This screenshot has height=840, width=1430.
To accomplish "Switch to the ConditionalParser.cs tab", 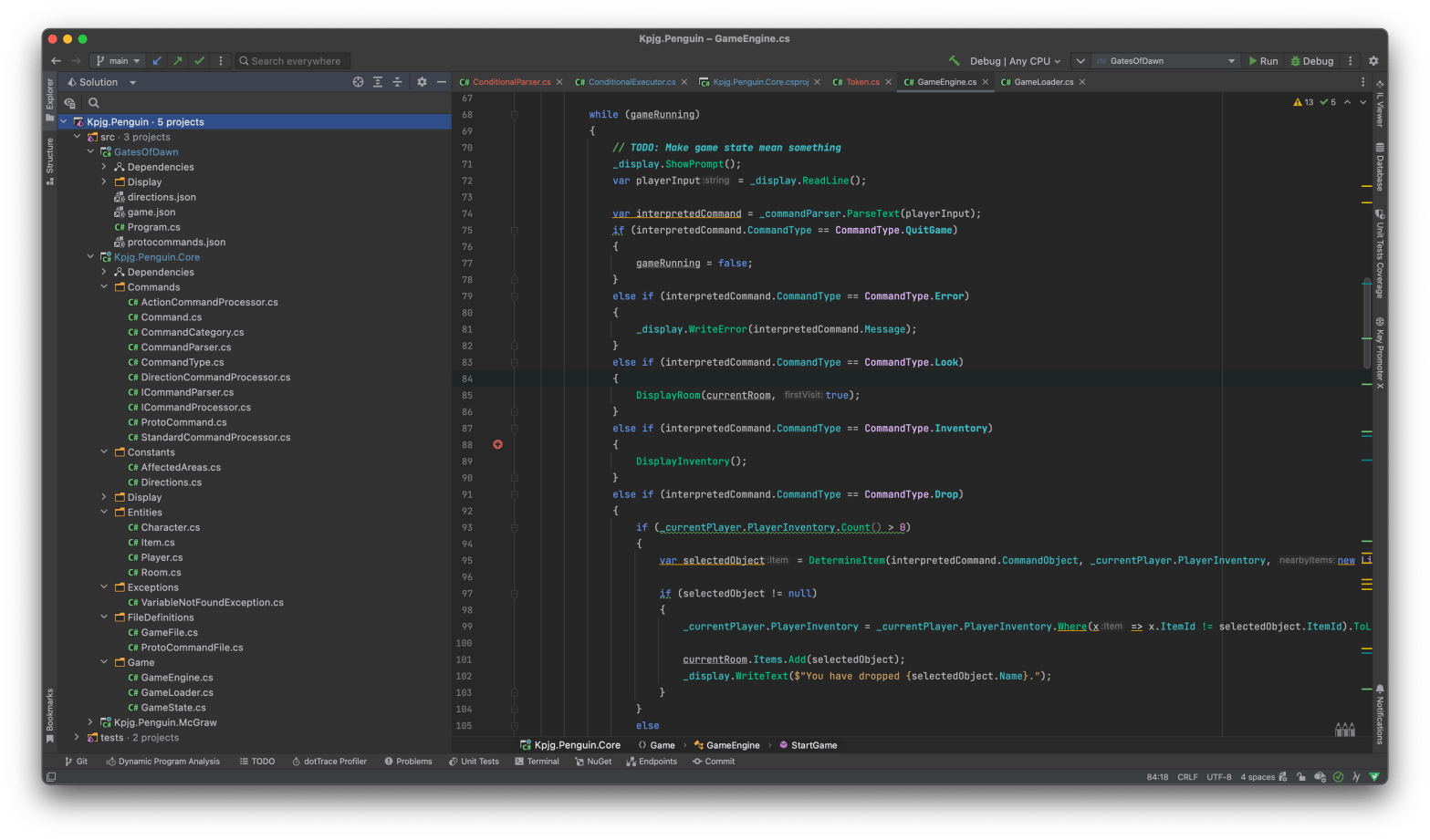I will click(511, 82).
